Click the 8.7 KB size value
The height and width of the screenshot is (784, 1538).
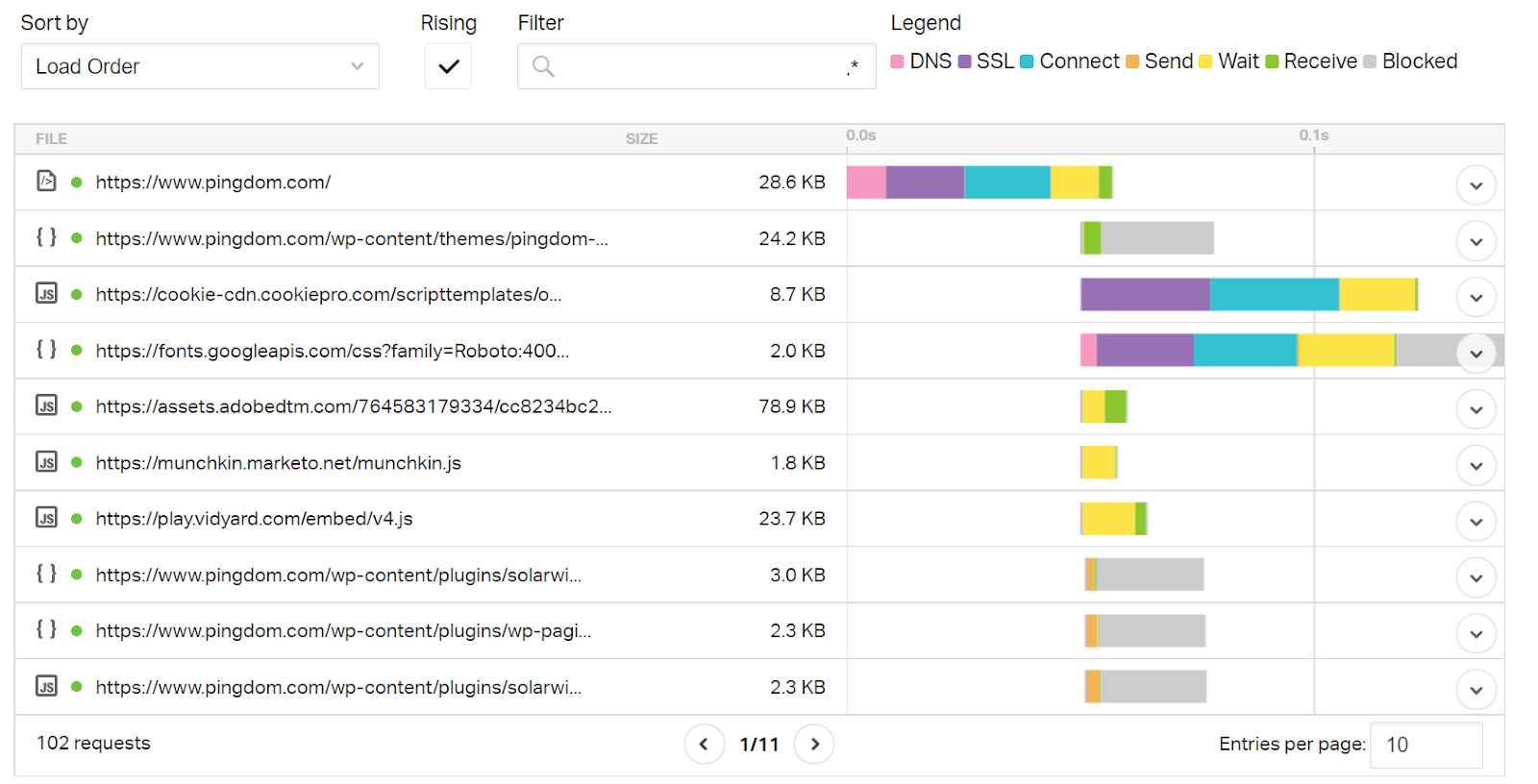pos(798,294)
